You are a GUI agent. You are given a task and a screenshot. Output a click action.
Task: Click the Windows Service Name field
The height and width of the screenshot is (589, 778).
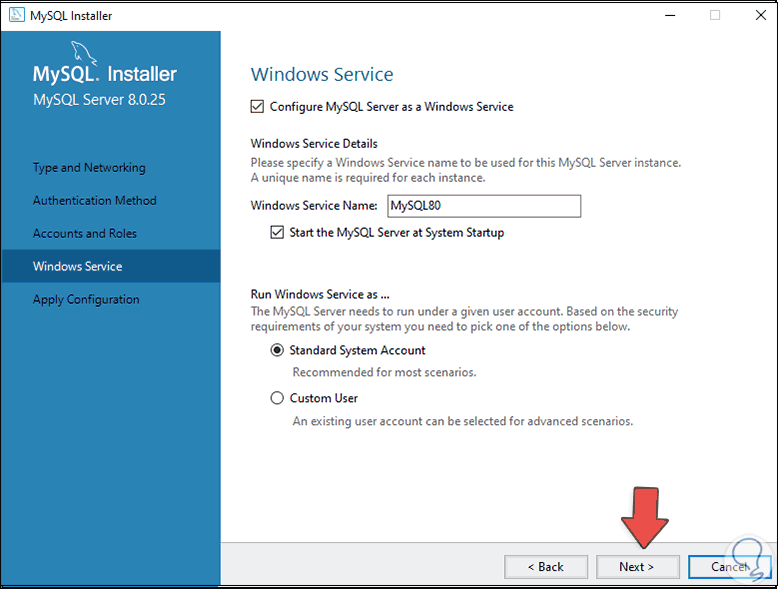tap(484, 206)
